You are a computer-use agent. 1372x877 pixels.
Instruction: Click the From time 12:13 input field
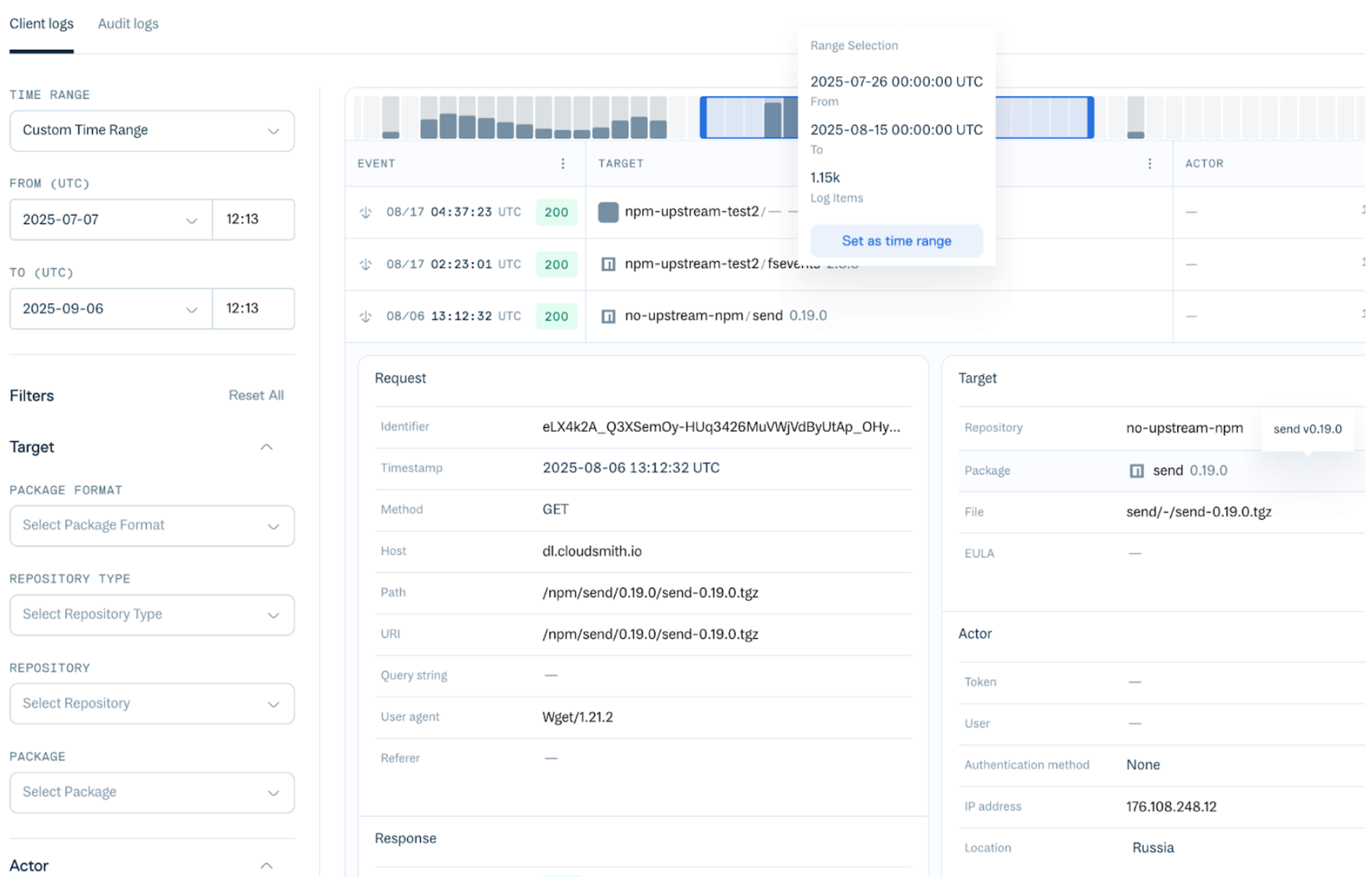253,219
